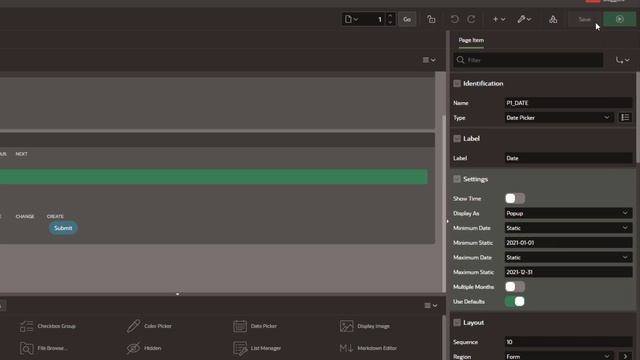The width and height of the screenshot is (640, 360).
Task: Click the Sequence field with value 10
Action: coord(568,342)
